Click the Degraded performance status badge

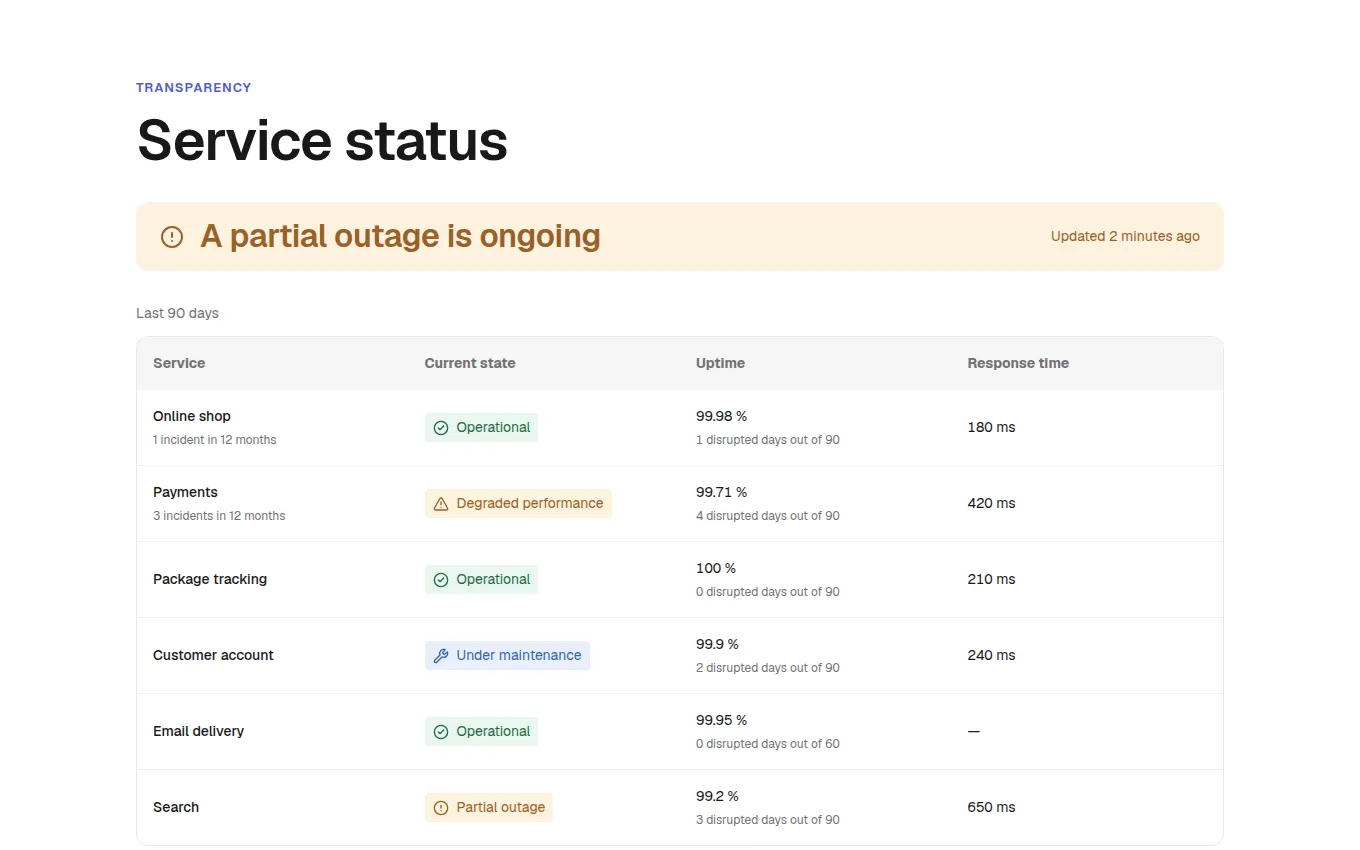(518, 504)
